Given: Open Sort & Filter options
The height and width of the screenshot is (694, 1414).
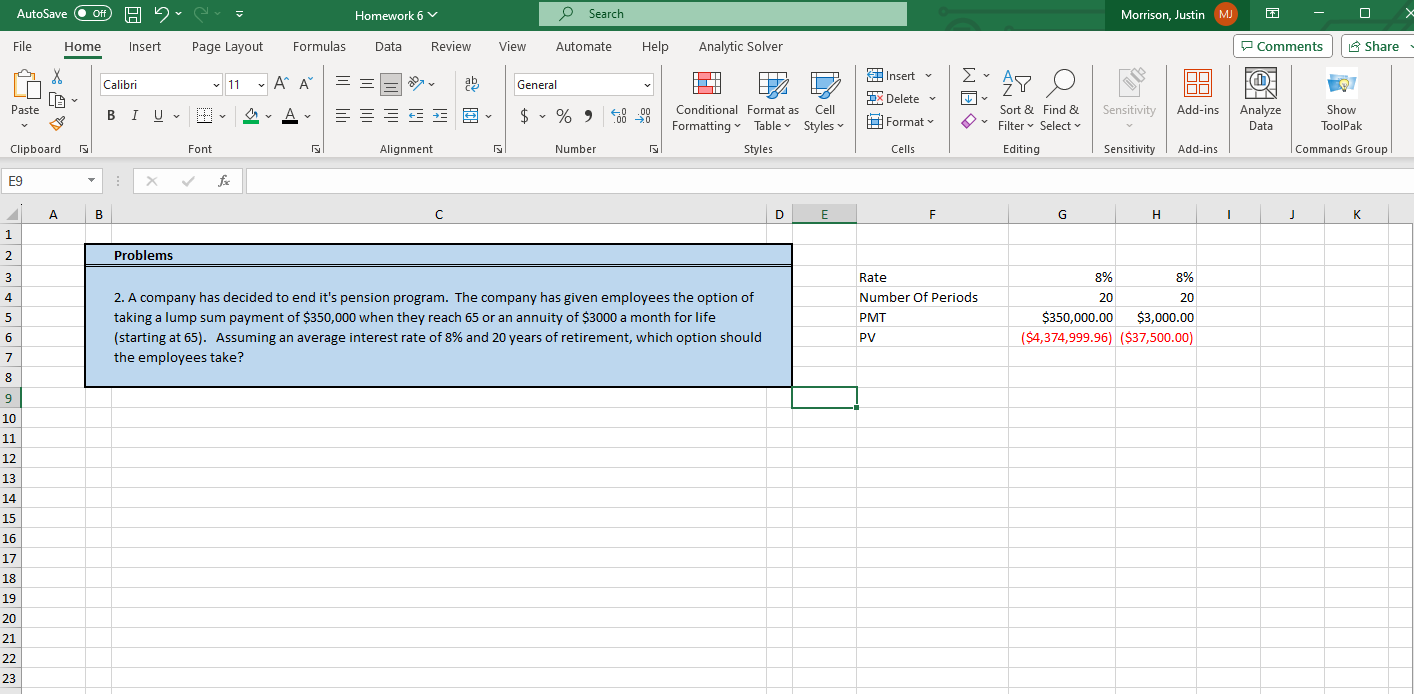Looking at the screenshot, I should (1016, 100).
